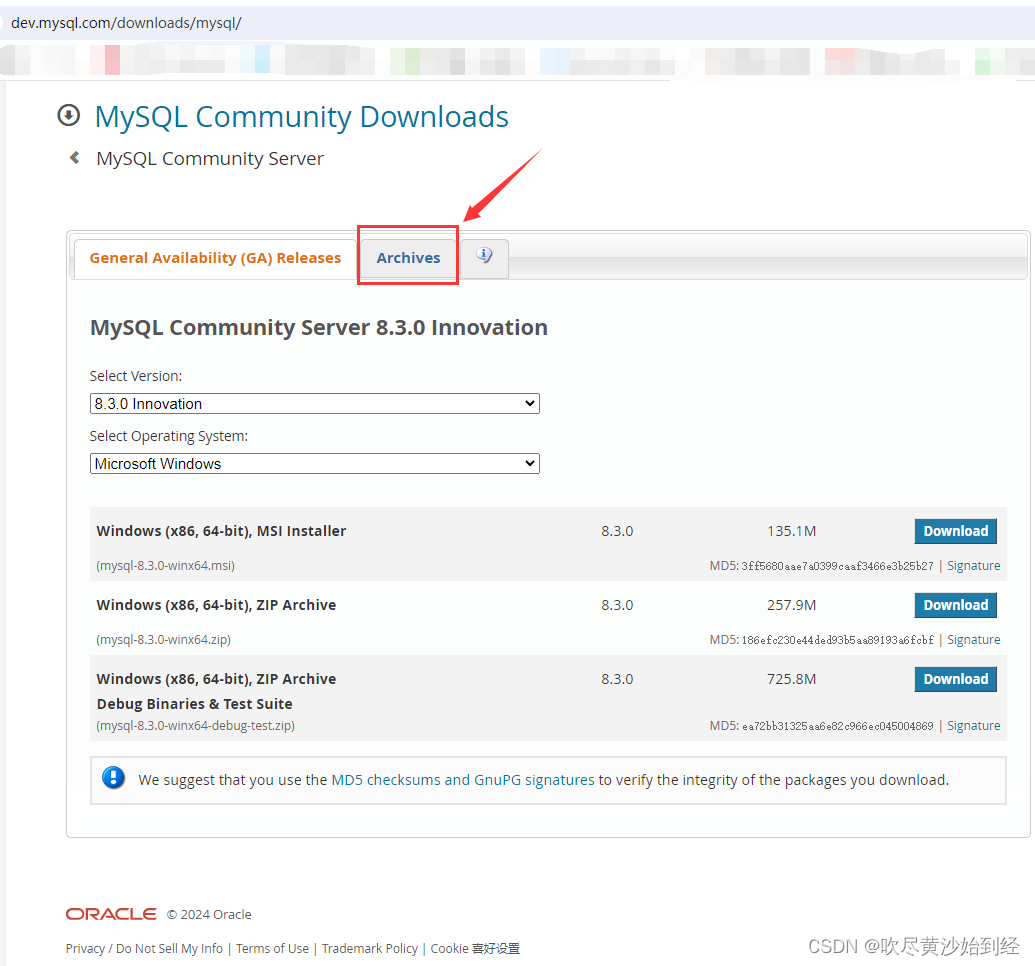The height and width of the screenshot is (966, 1035).
Task: Click the browser address bar URL
Action: pyautogui.click(x=126, y=23)
